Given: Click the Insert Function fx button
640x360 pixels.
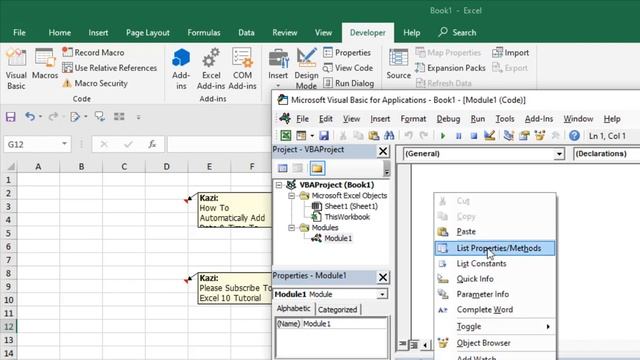Looking at the screenshot, I should [152, 144].
